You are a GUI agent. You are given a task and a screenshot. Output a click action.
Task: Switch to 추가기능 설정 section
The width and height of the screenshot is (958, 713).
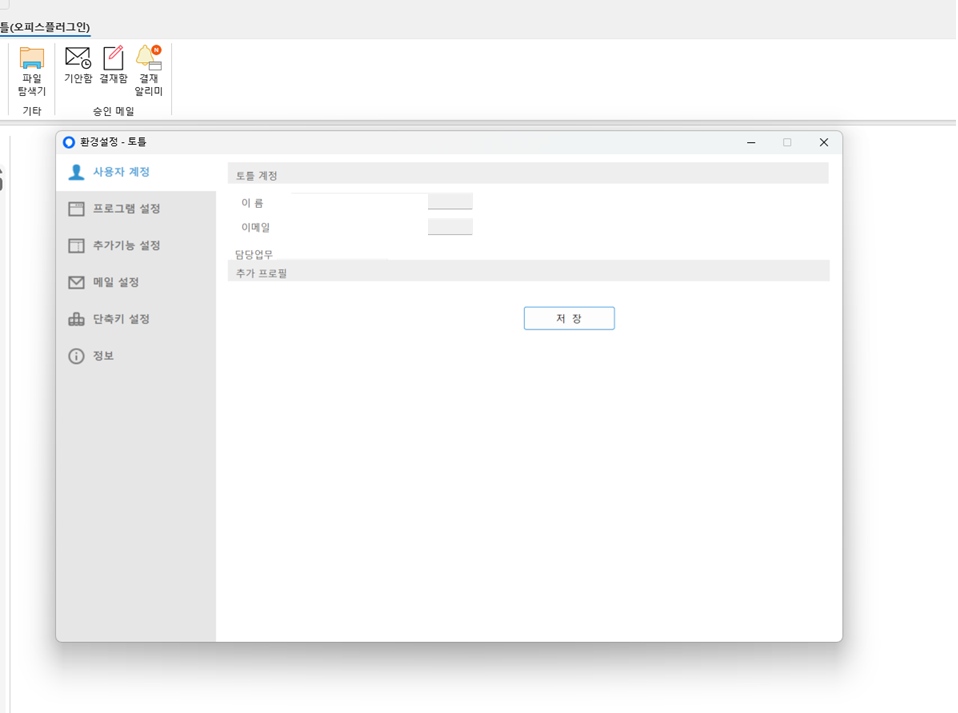(136, 246)
